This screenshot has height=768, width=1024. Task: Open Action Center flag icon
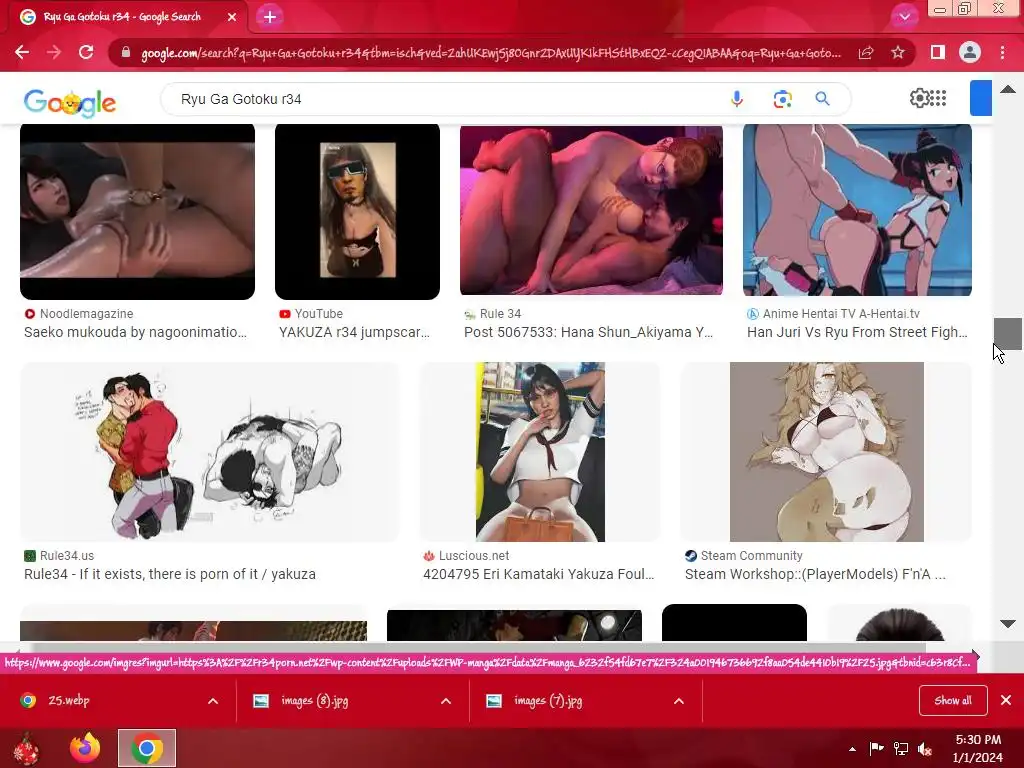tap(876, 748)
